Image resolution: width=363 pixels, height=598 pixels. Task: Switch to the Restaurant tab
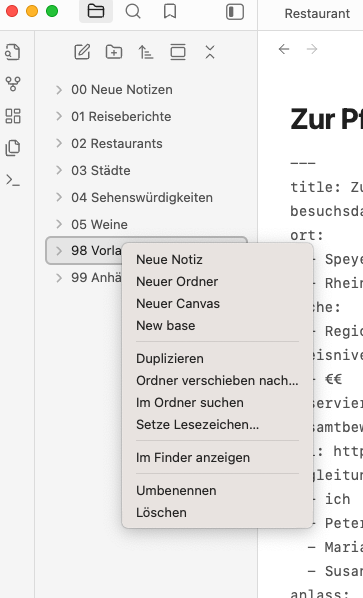[x=317, y=13]
